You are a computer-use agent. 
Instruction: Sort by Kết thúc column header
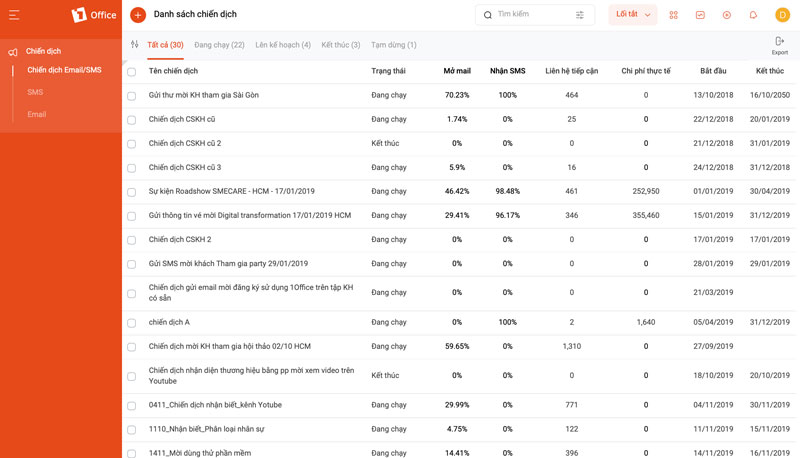(770, 71)
